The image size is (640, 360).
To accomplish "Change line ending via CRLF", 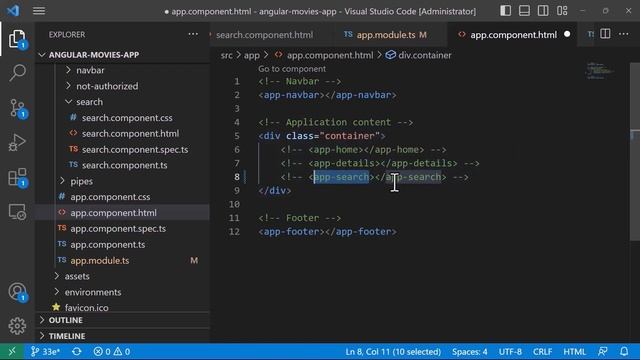I will click(x=542, y=351).
